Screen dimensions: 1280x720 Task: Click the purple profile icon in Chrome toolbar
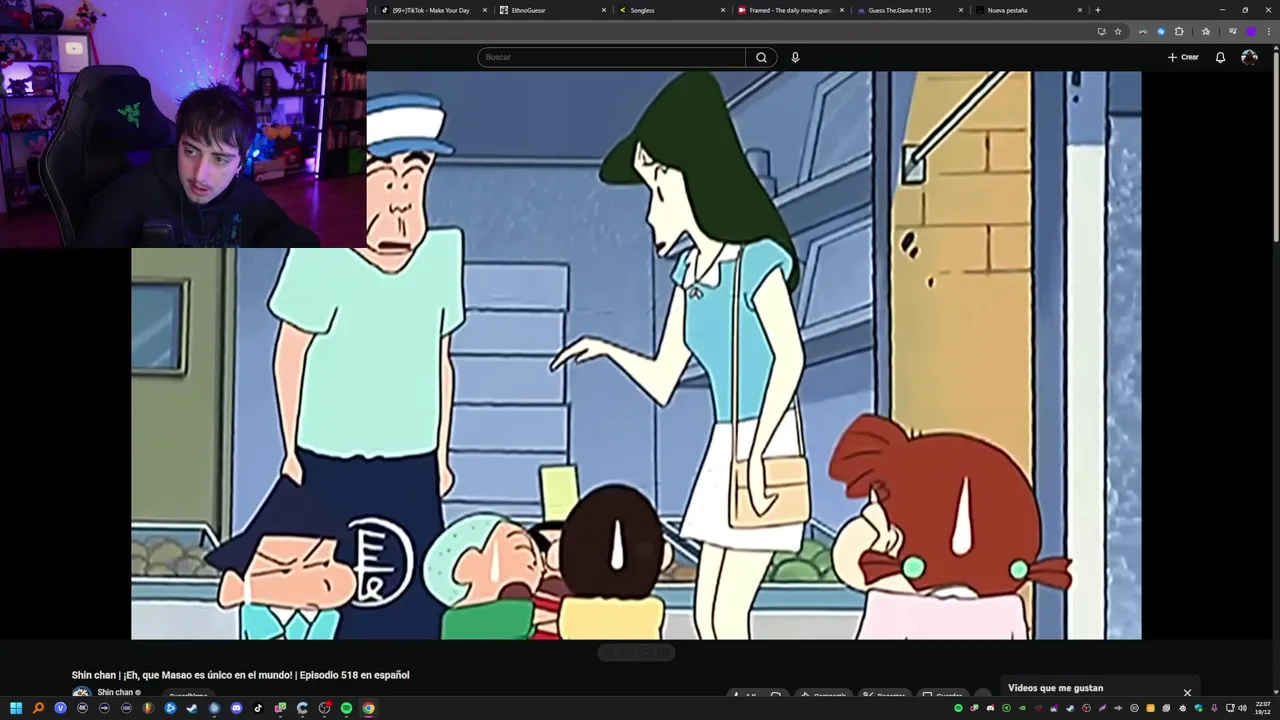click(x=1251, y=31)
